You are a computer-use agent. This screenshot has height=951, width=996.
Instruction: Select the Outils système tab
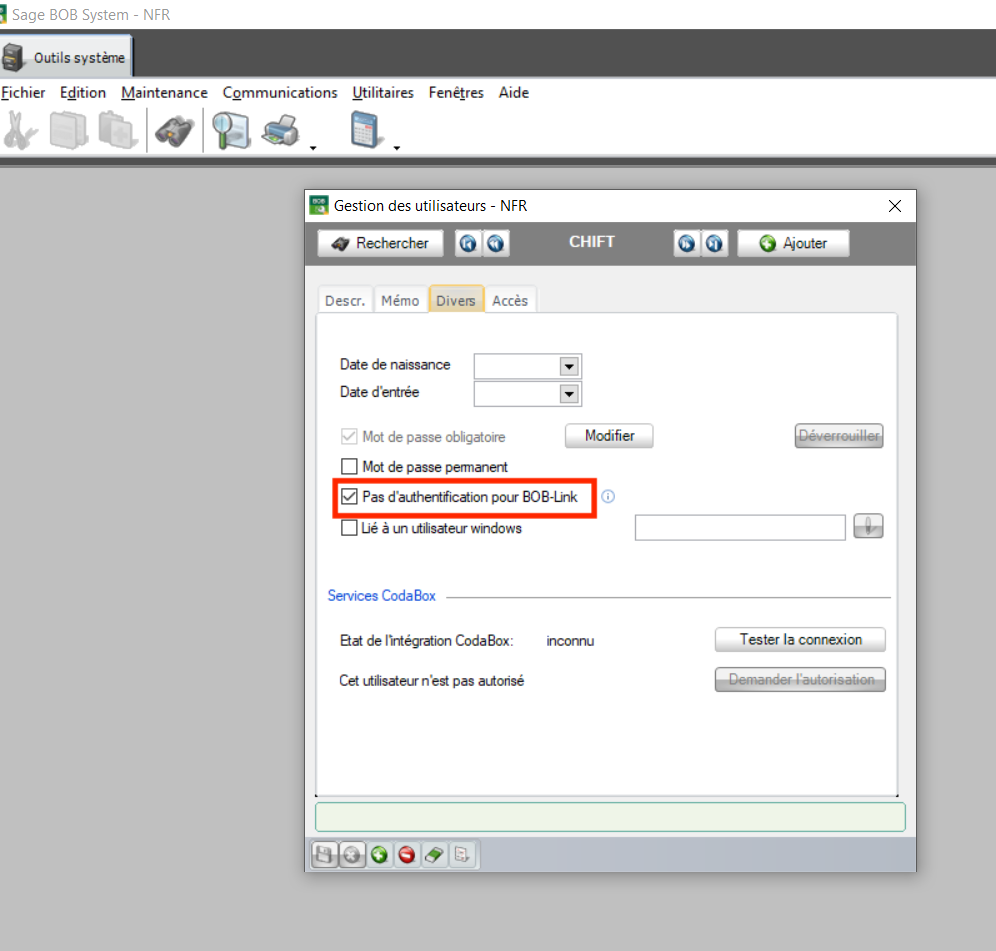(66, 57)
